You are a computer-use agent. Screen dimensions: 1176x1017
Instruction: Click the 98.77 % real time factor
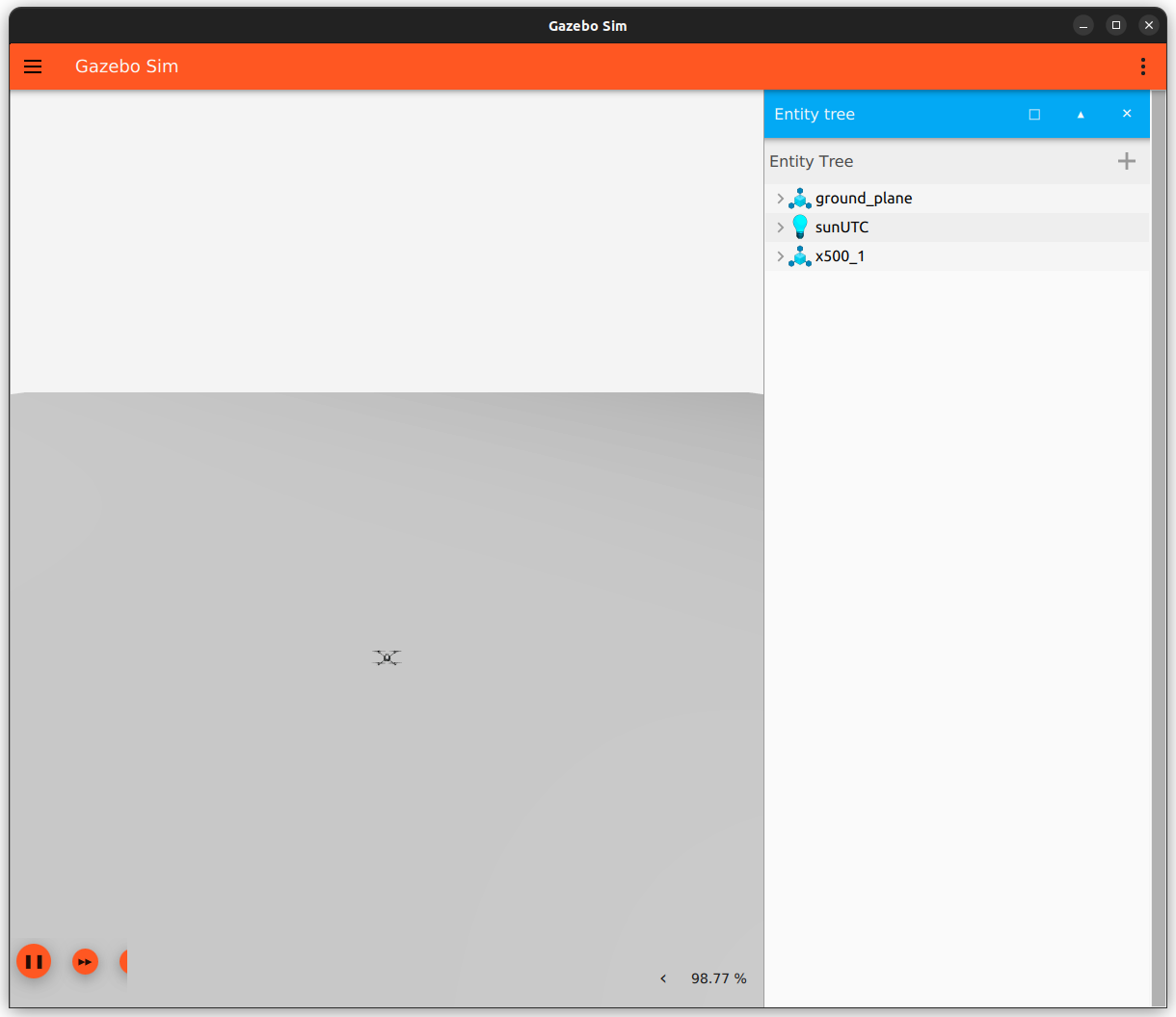(x=719, y=978)
